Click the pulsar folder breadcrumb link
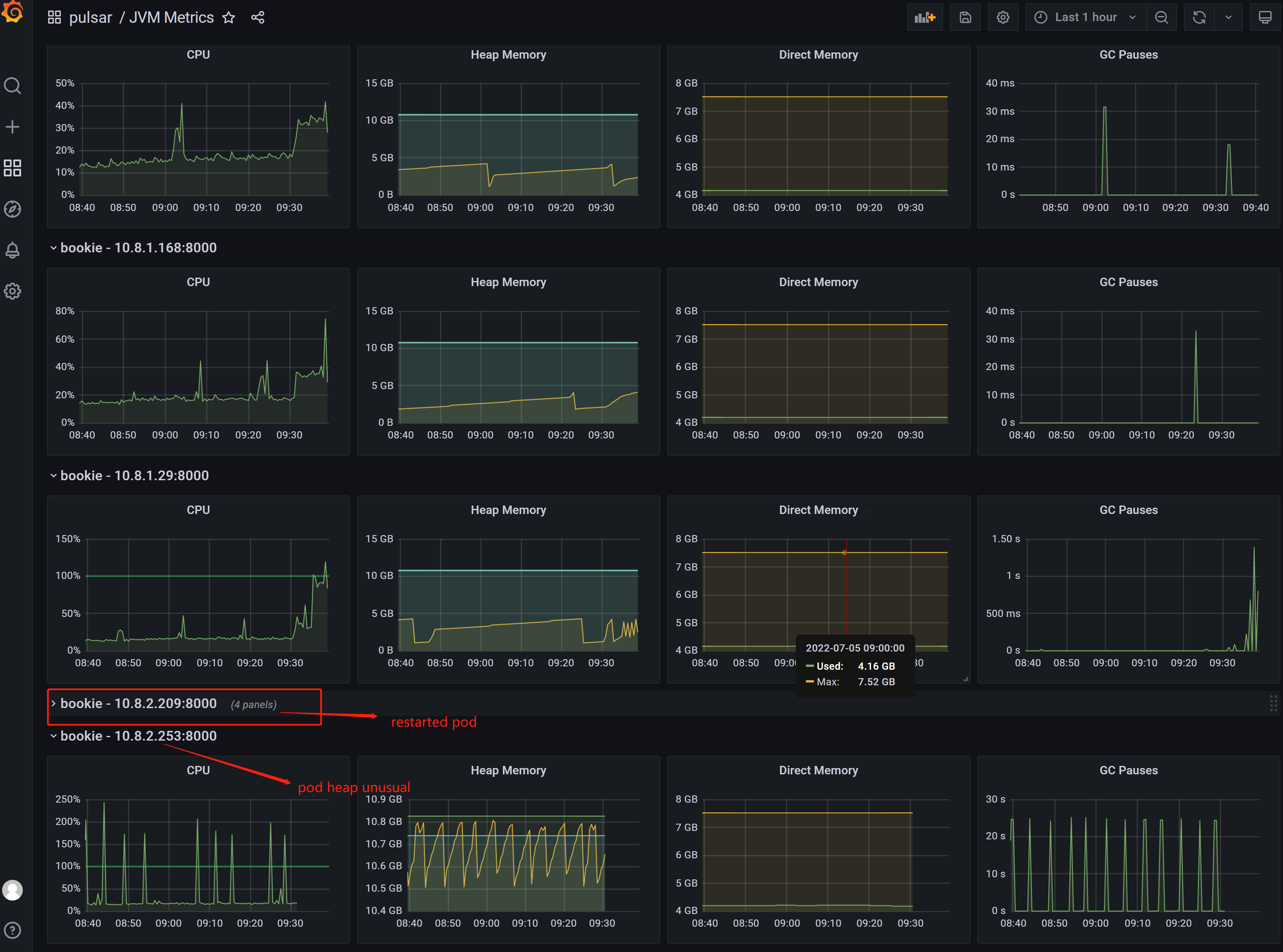The height and width of the screenshot is (952, 1283). tap(90, 17)
